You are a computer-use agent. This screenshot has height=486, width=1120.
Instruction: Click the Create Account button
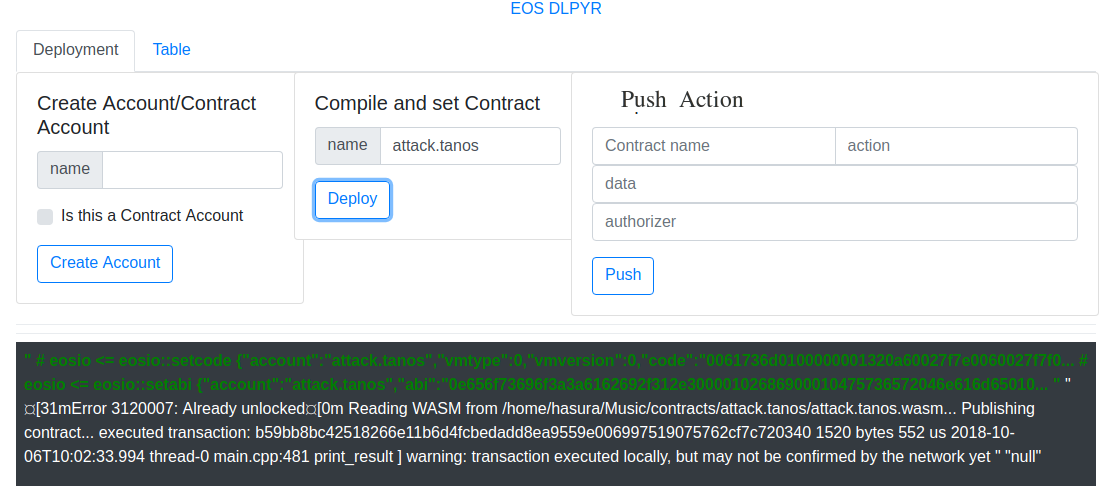click(x=105, y=264)
